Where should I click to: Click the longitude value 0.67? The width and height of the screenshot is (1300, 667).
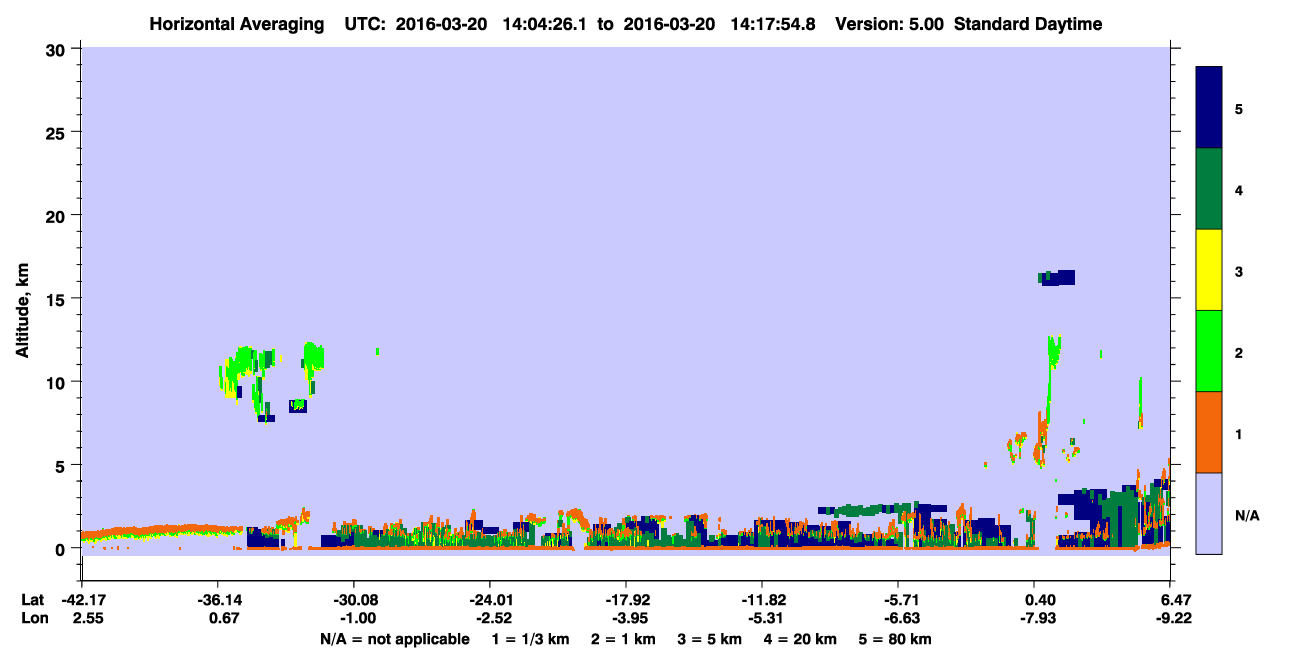pyautogui.click(x=222, y=618)
